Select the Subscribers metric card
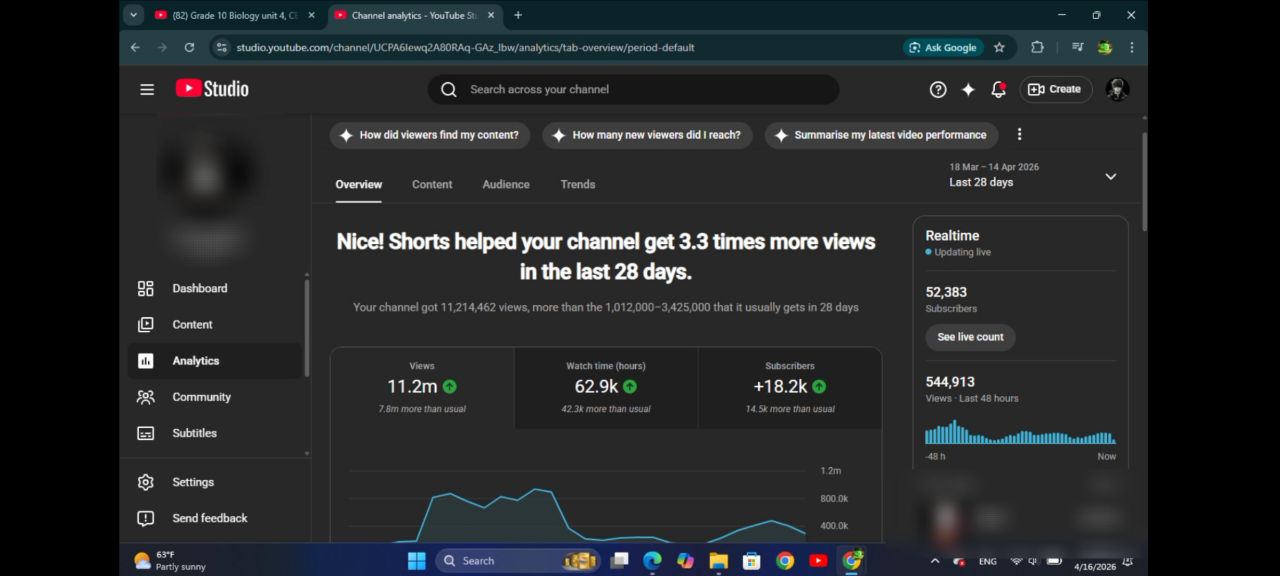1280x576 pixels. pyautogui.click(x=790, y=388)
